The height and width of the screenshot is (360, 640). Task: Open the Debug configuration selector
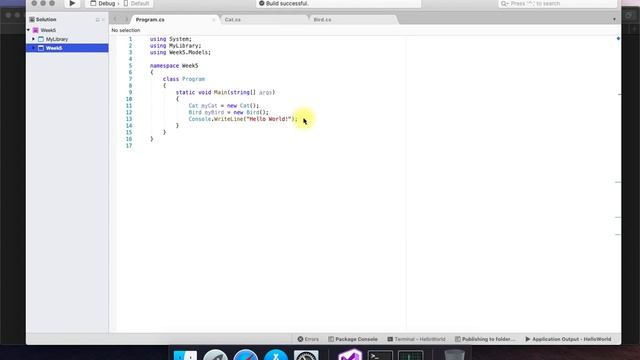point(103,3)
